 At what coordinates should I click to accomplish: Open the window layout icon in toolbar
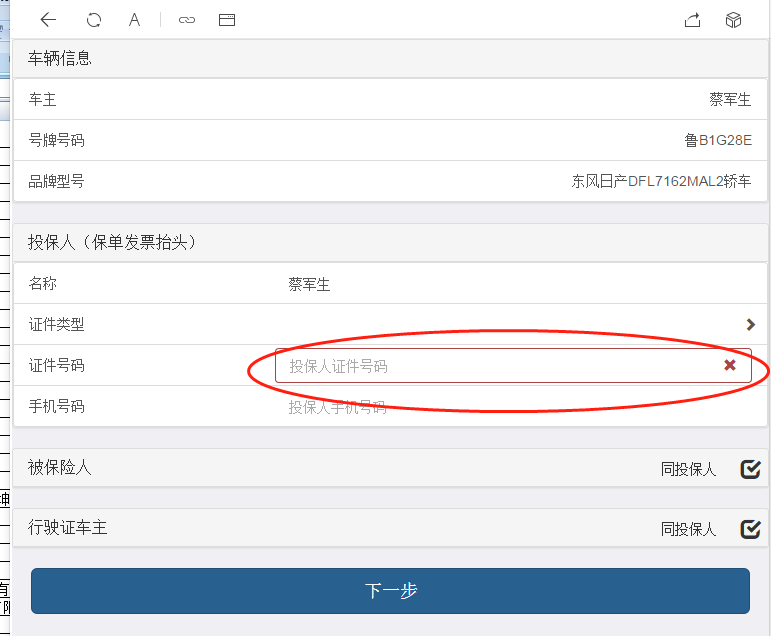coord(227,20)
